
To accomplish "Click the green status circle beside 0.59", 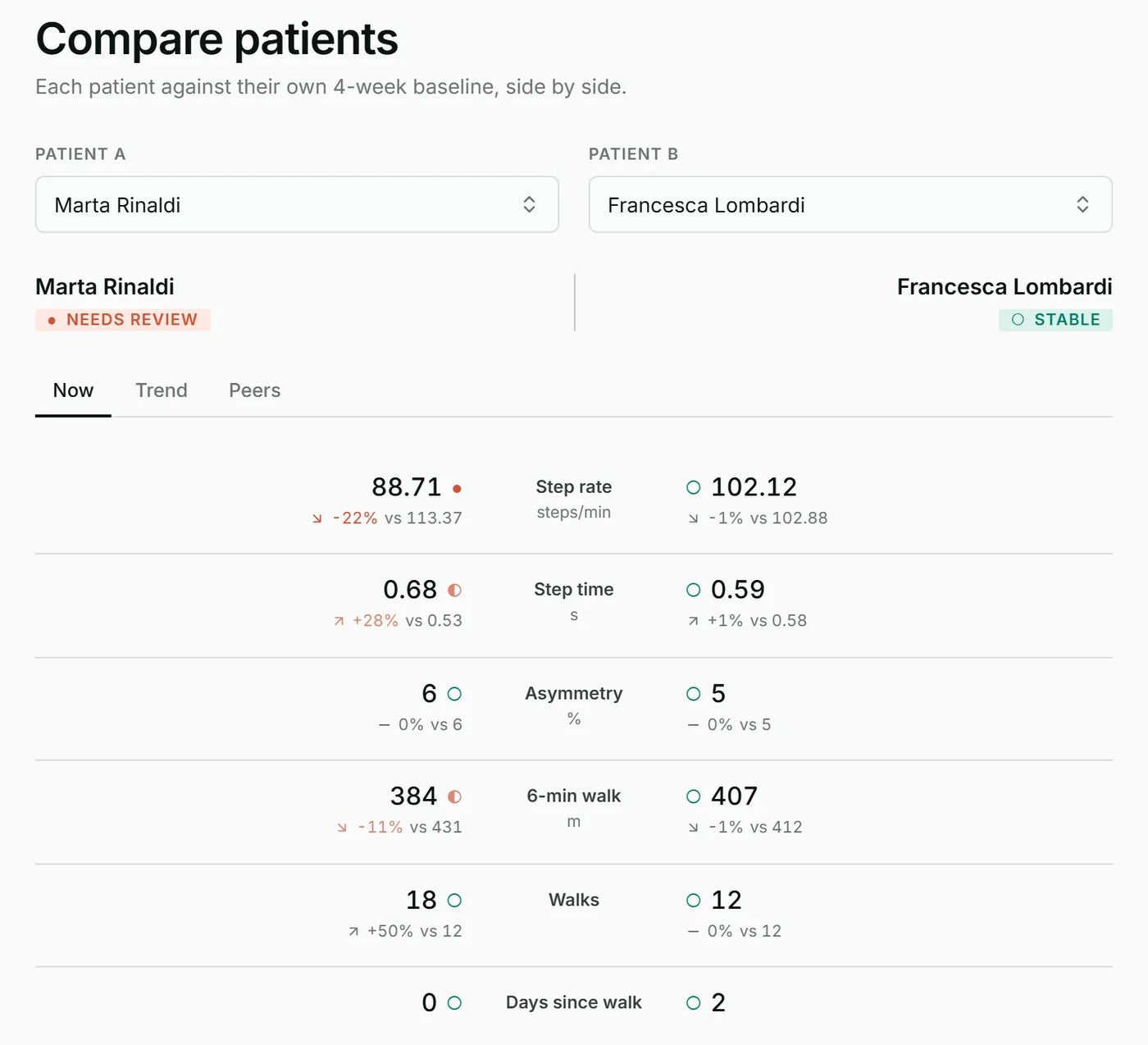I will coord(693,590).
